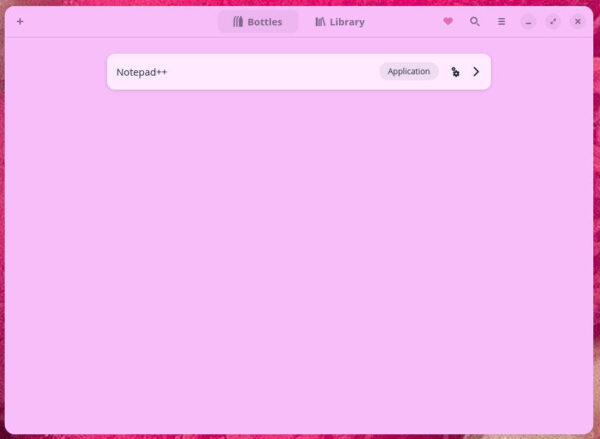
Task: Maximize the Bottles window
Action: [x=553, y=21]
